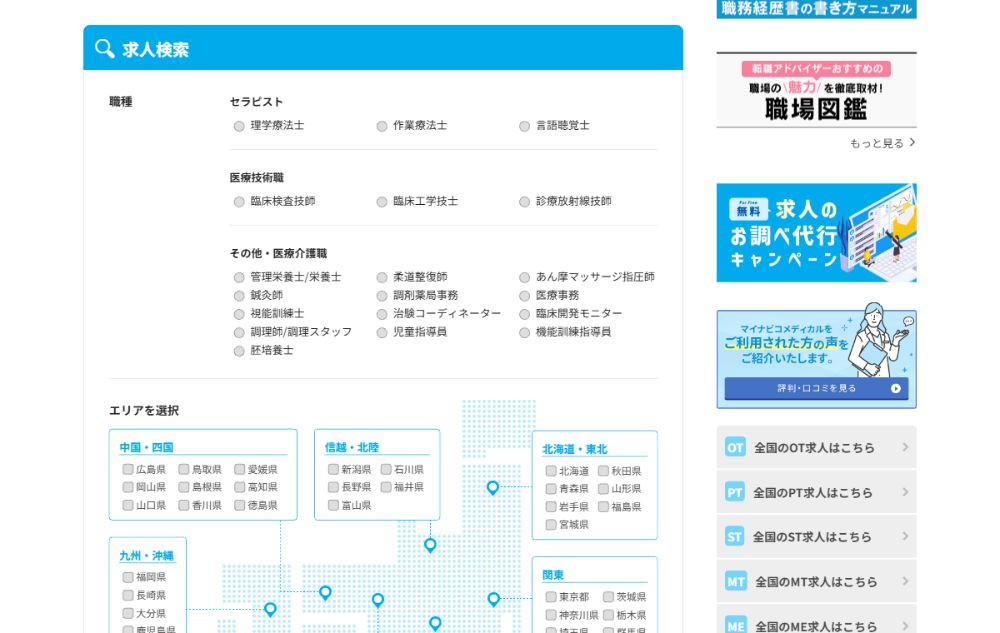Open the 職場図鑑 banner
Screen dimensions: 1000x633
click(x=816, y=90)
